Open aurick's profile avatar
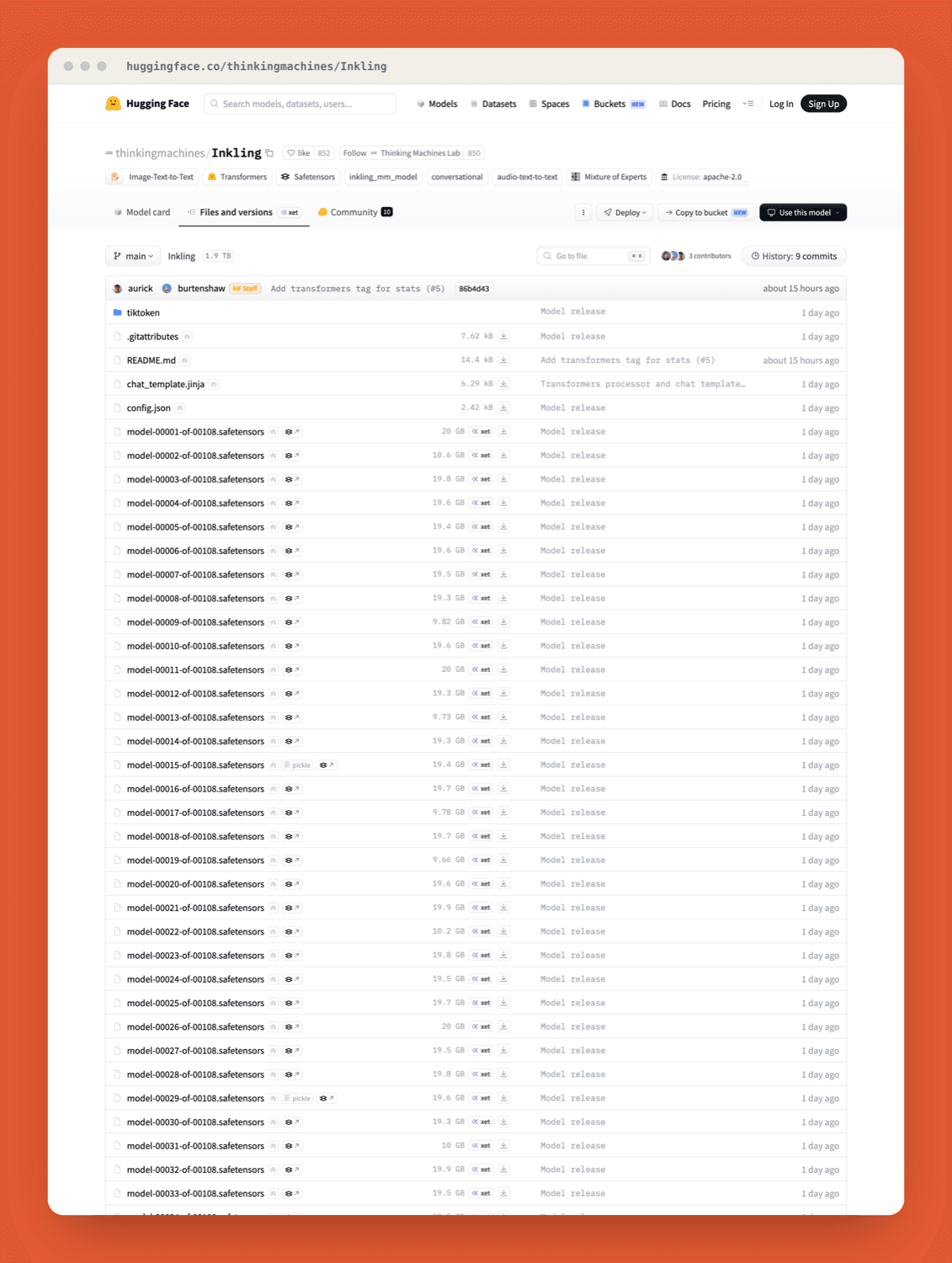The image size is (952, 1263). tap(118, 289)
